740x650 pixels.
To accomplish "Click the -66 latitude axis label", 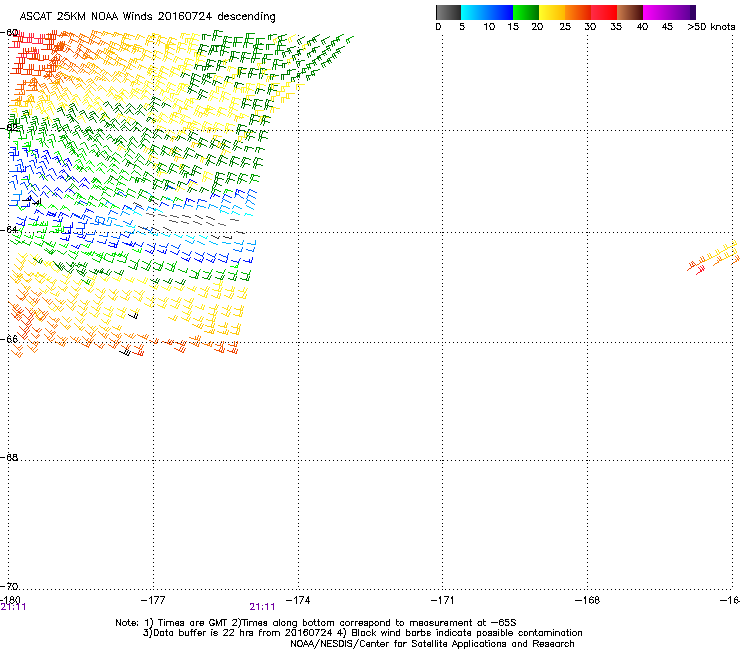I will tap(10, 339).
